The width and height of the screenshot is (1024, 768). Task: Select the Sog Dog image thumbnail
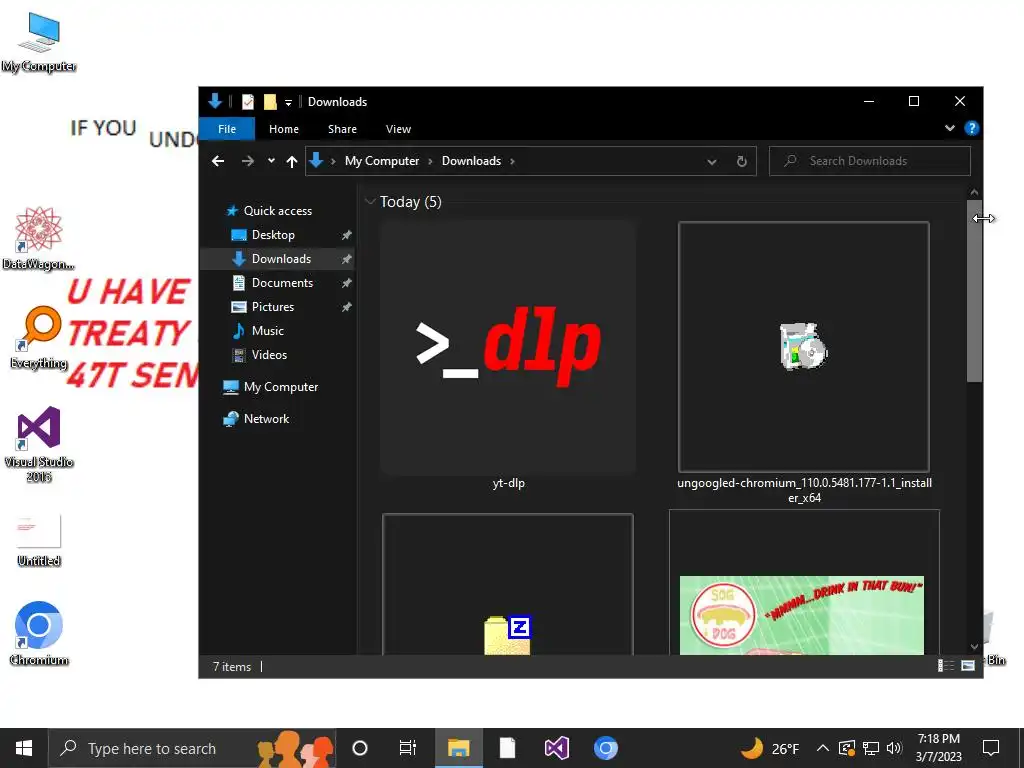point(802,615)
